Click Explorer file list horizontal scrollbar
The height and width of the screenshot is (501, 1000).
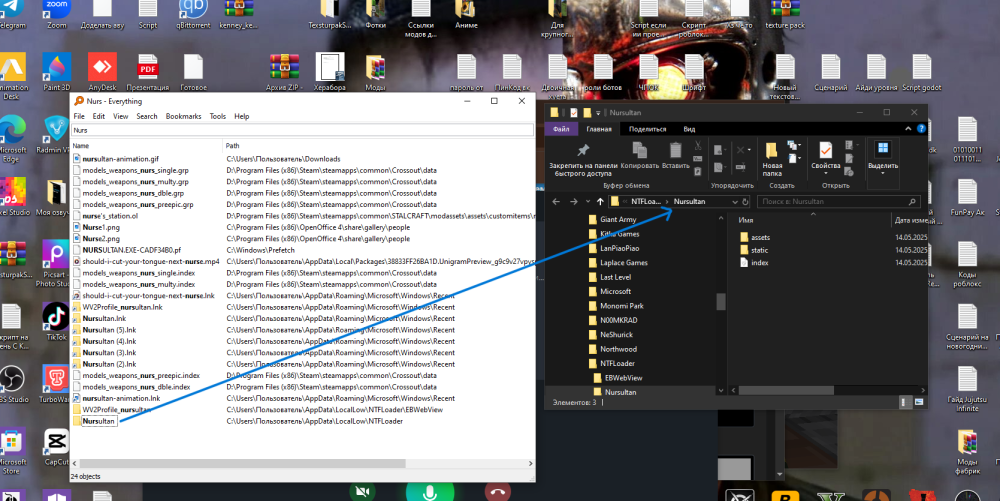(x=786, y=389)
